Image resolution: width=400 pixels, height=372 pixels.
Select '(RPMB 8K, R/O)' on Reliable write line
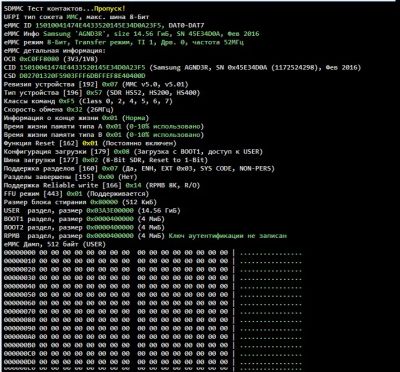point(172,185)
